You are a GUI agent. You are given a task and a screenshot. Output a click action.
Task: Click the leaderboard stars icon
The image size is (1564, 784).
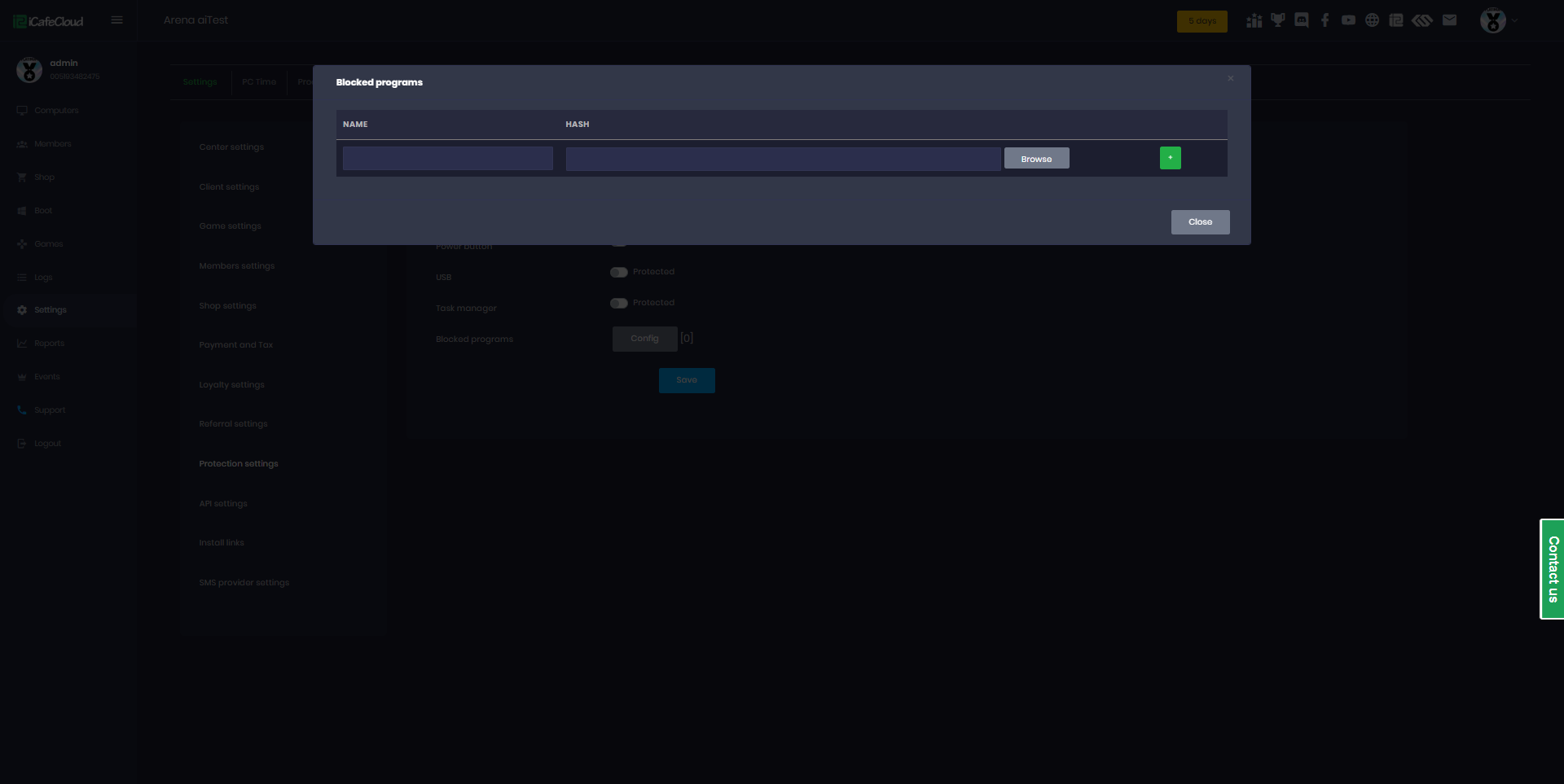(x=1254, y=20)
